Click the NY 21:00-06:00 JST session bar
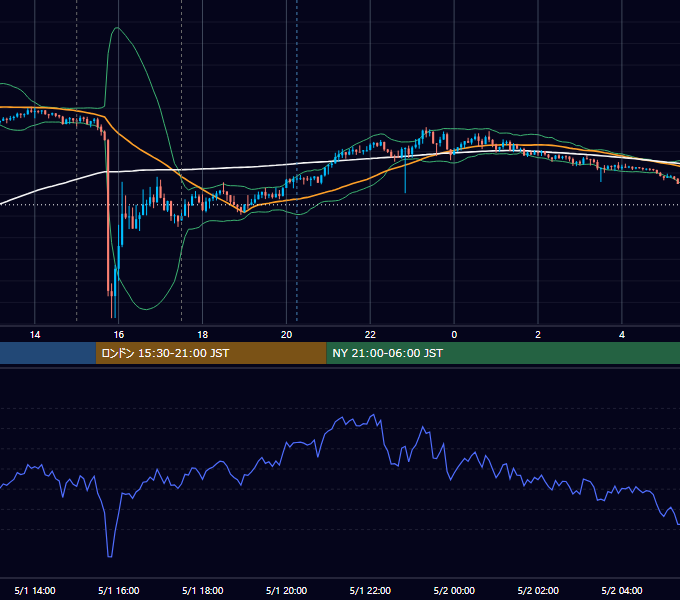Image resolution: width=680 pixels, height=600 pixels. click(503, 353)
